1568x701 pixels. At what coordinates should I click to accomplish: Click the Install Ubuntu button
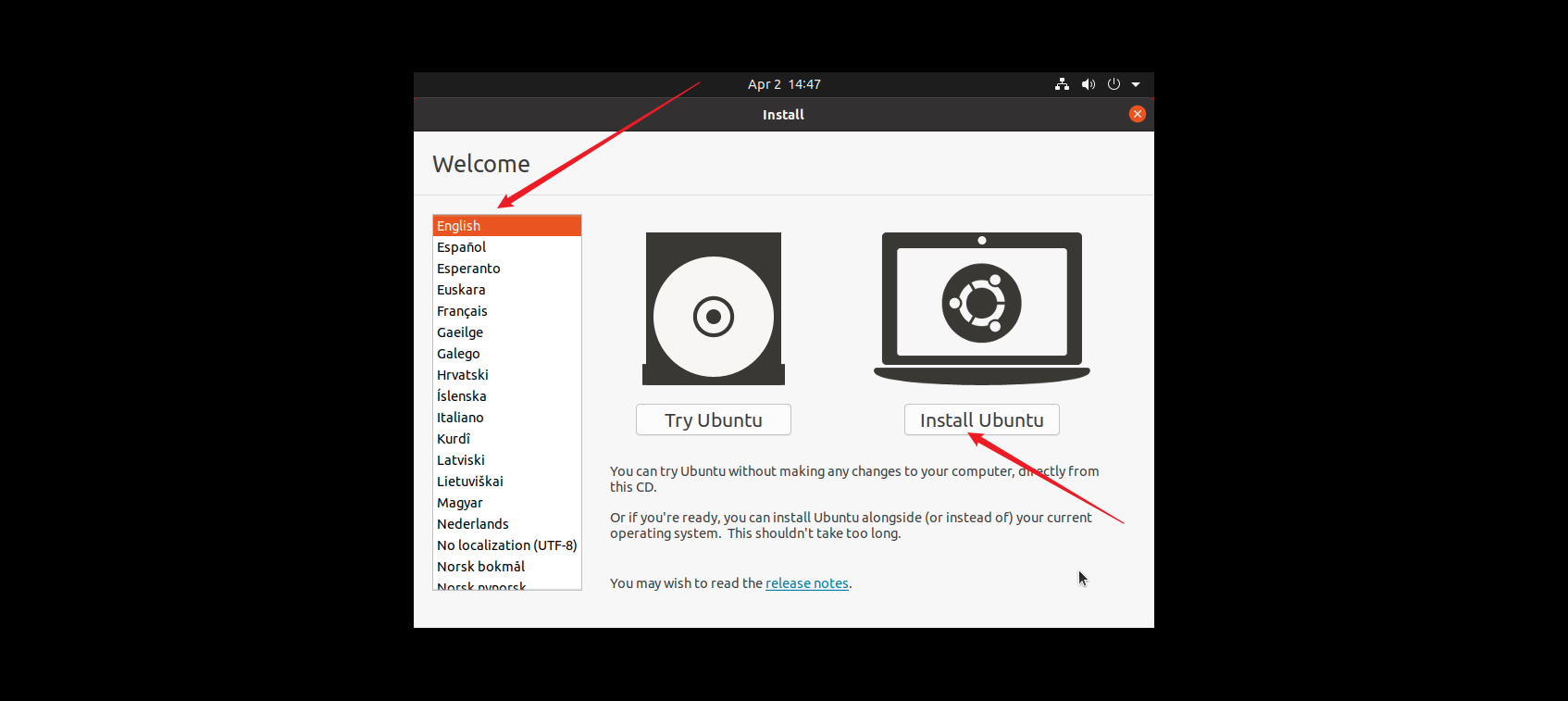(x=982, y=419)
